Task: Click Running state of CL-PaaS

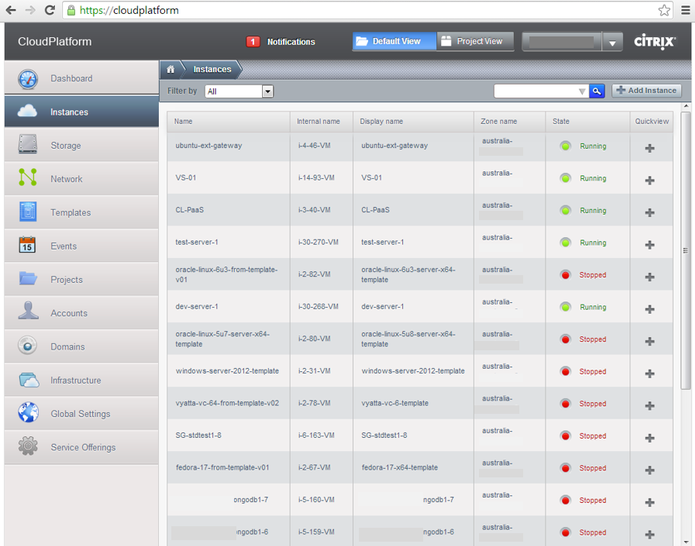Action: click(593, 211)
